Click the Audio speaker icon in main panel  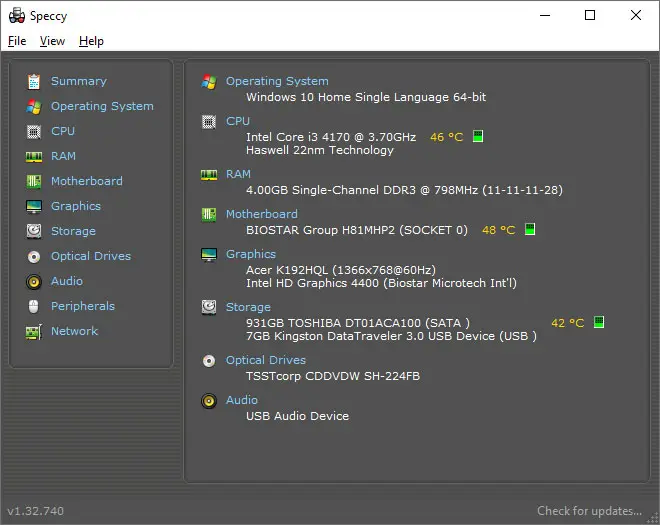pos(209,401)
